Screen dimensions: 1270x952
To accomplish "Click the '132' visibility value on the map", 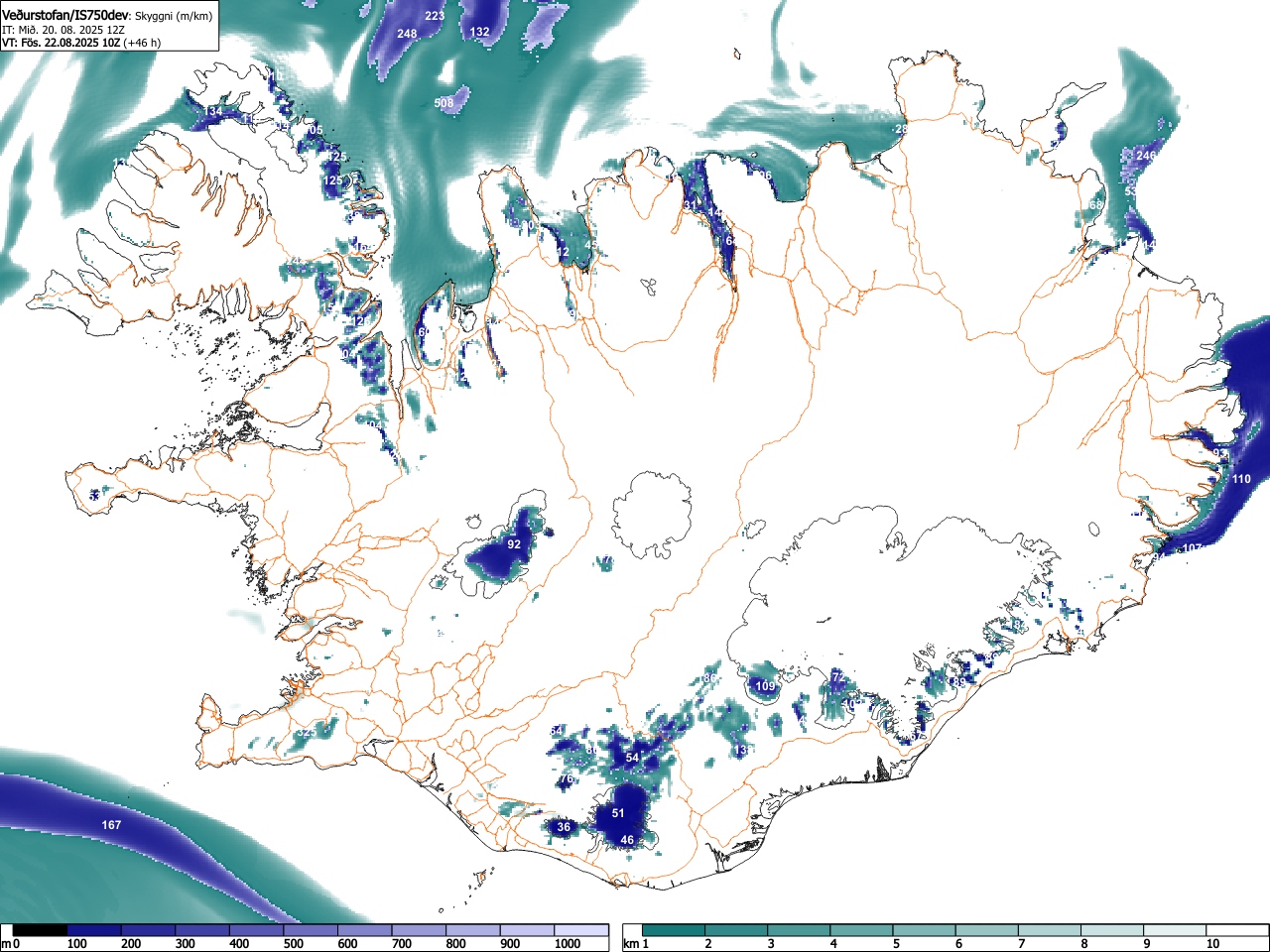I will (x=479, y=32).
